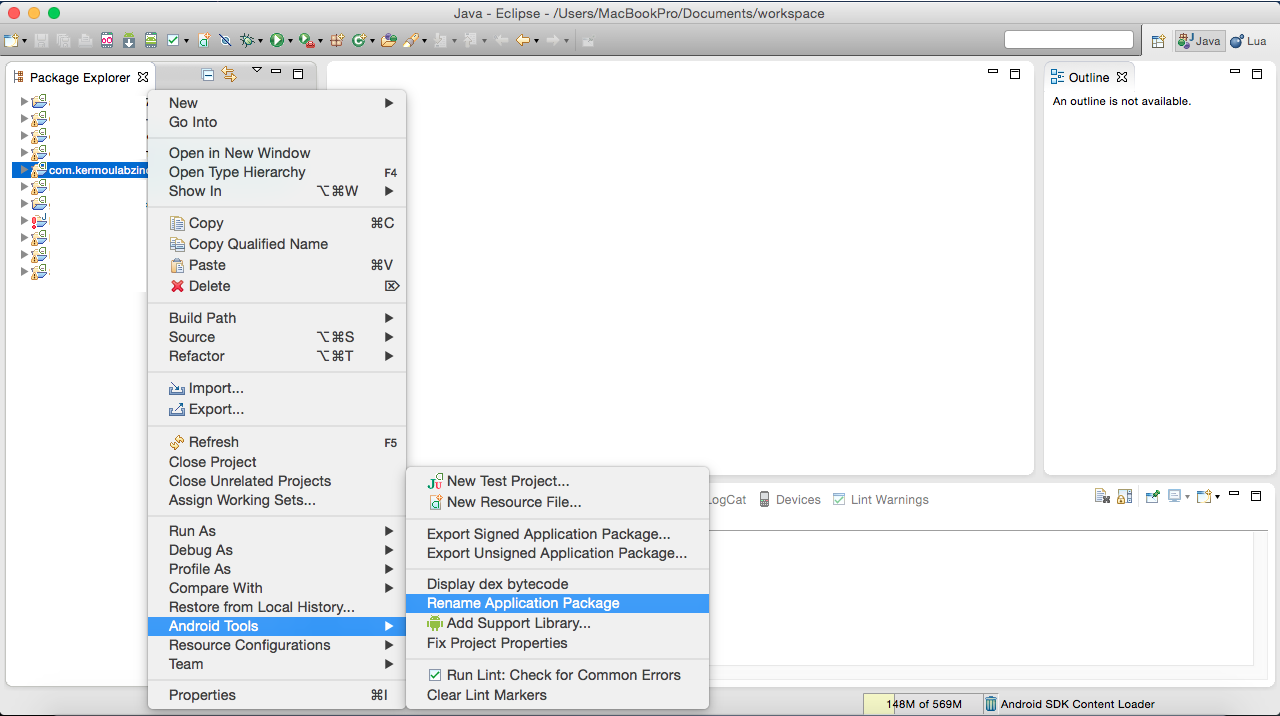Open Properties from context menu
1280x716 pixels.
tap(277, 695)
